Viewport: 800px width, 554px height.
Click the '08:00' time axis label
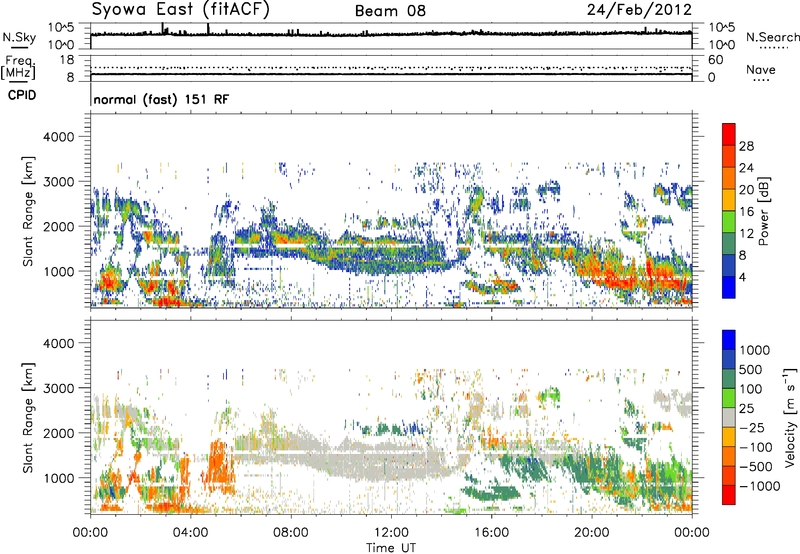tap(291, 533)
